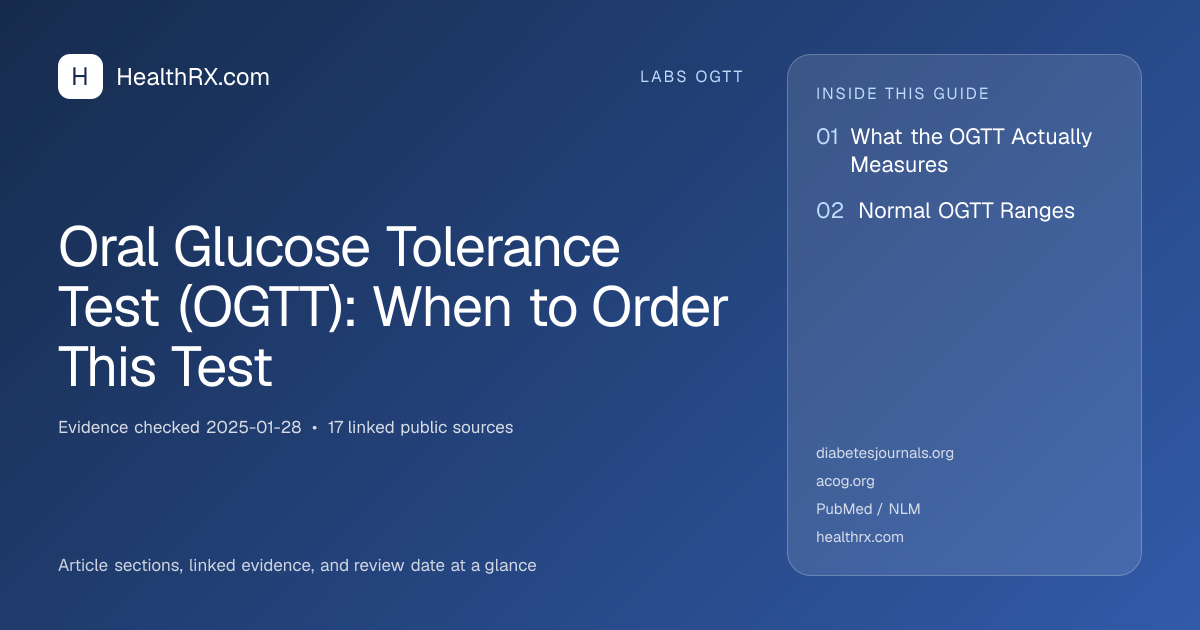
Task: Click the INSIDE THIS GUIDE heading
Action: (x=903, y=94)
